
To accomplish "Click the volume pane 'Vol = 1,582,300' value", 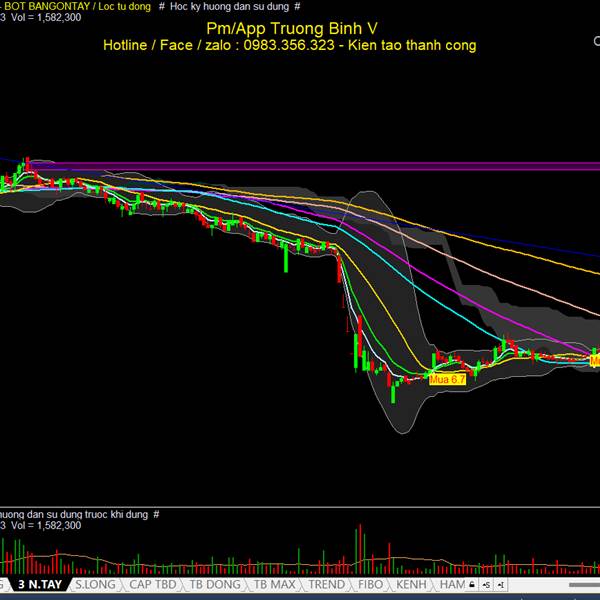I will (46, 525).
